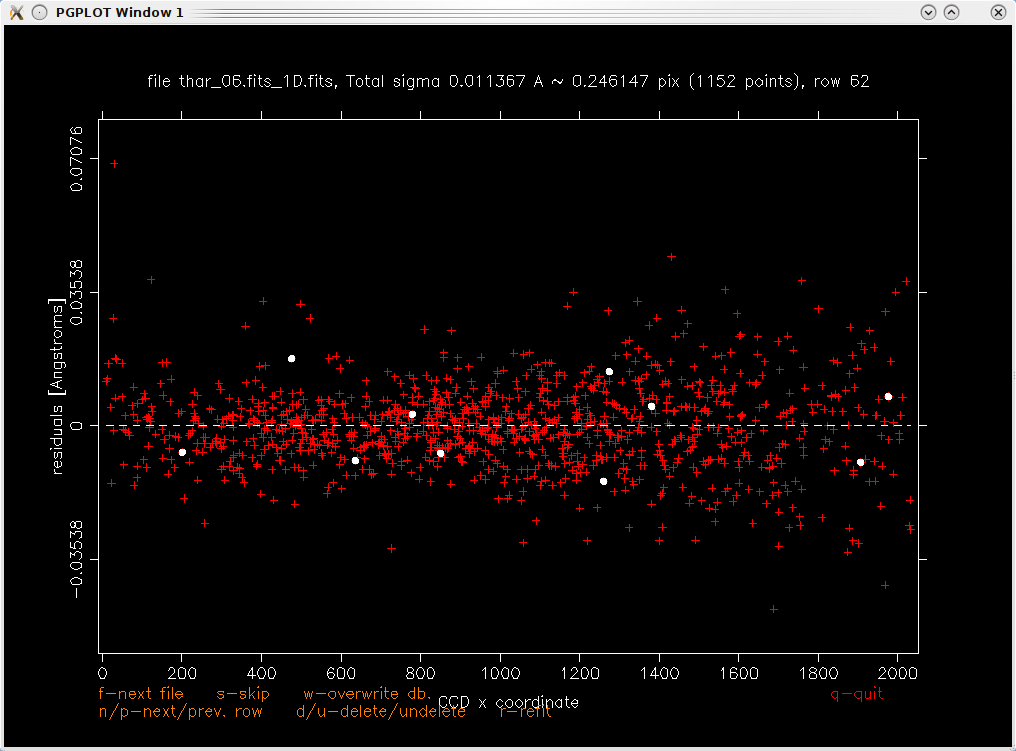The height and width of the screenshot is (751, 1016).
Task: Click the 'residuals [Angstroms]' axis label
Action: coord(58,387)
